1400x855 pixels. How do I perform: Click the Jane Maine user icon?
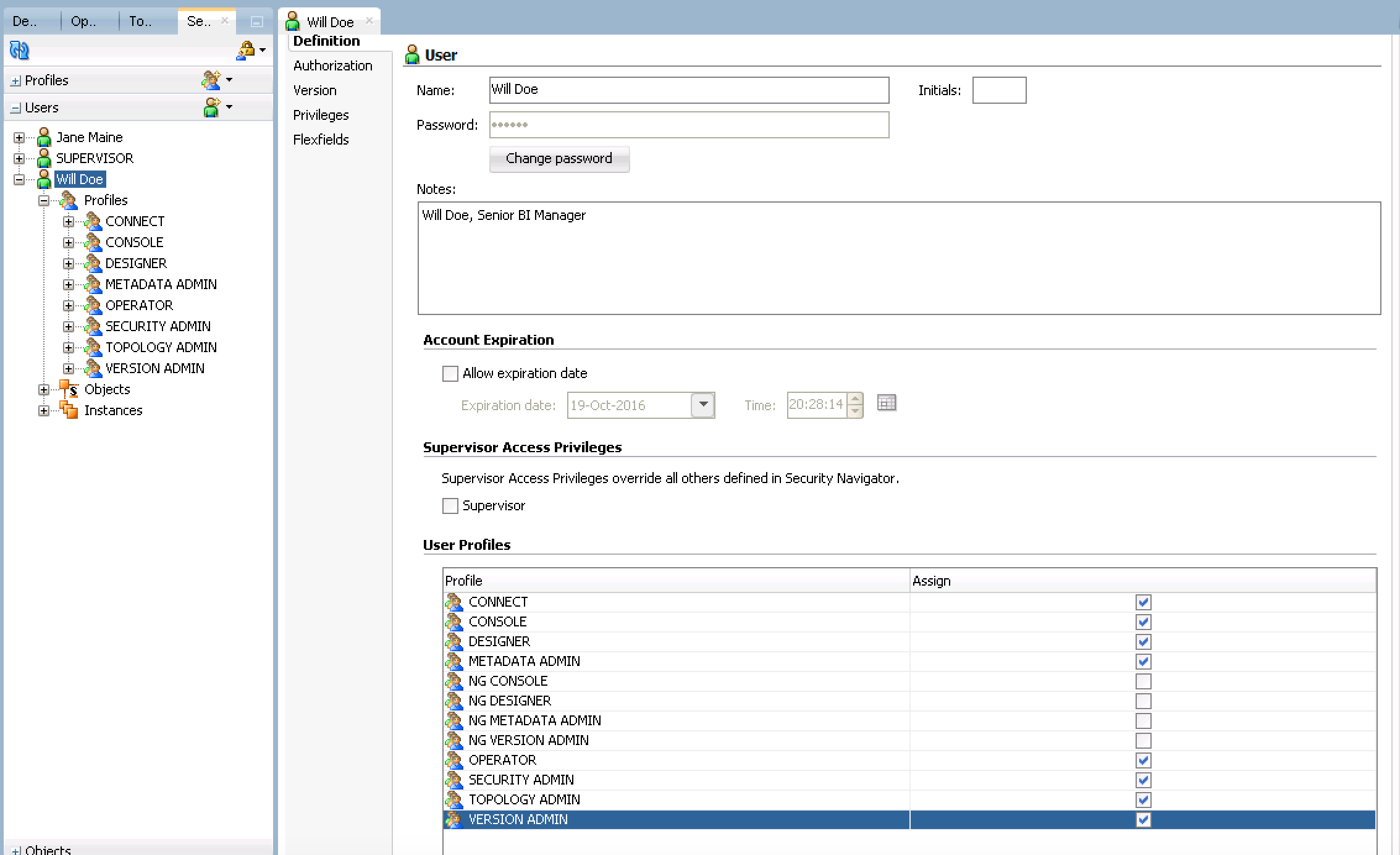click(44, 137)
